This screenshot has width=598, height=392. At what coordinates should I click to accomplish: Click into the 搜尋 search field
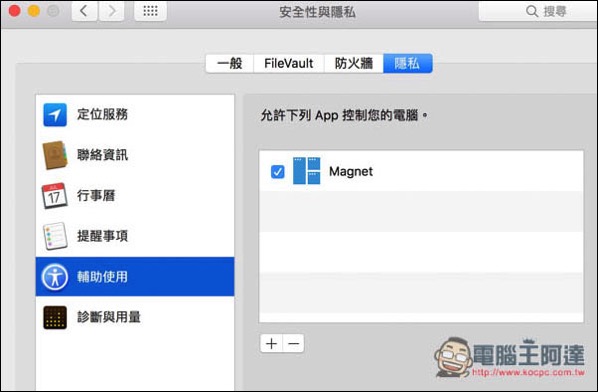[538, 11]
